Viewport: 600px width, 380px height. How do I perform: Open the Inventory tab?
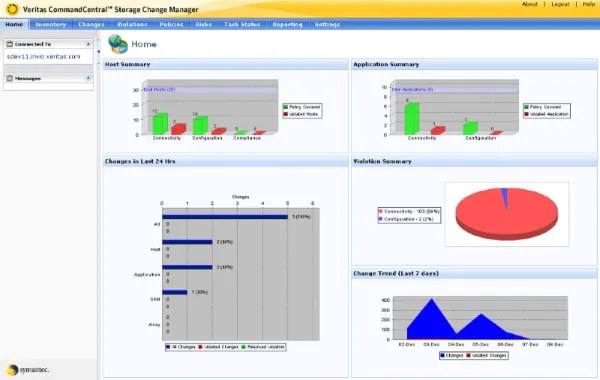point(51,24)
